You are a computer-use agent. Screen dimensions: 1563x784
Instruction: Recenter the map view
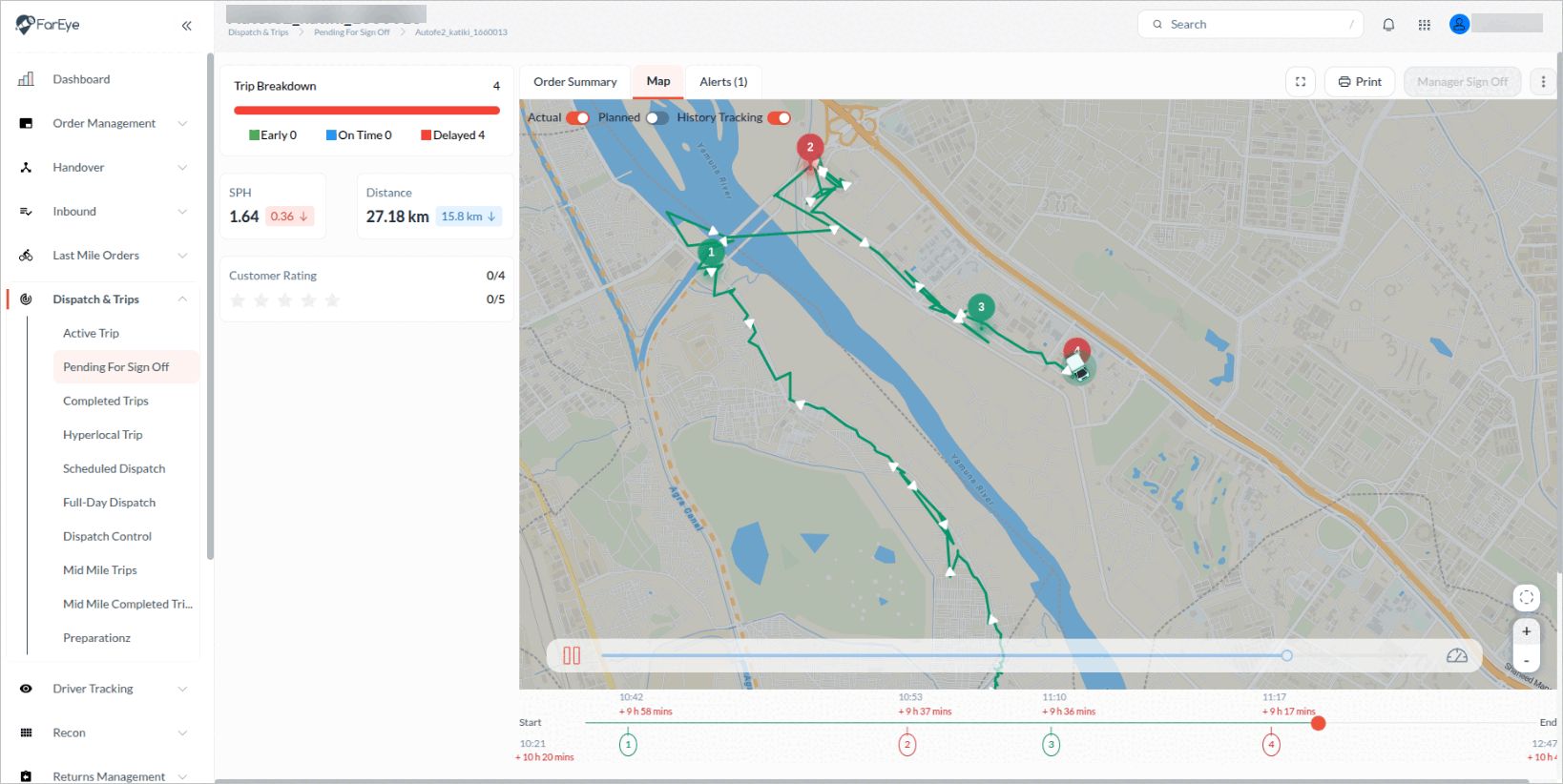tap(1526, 597)
